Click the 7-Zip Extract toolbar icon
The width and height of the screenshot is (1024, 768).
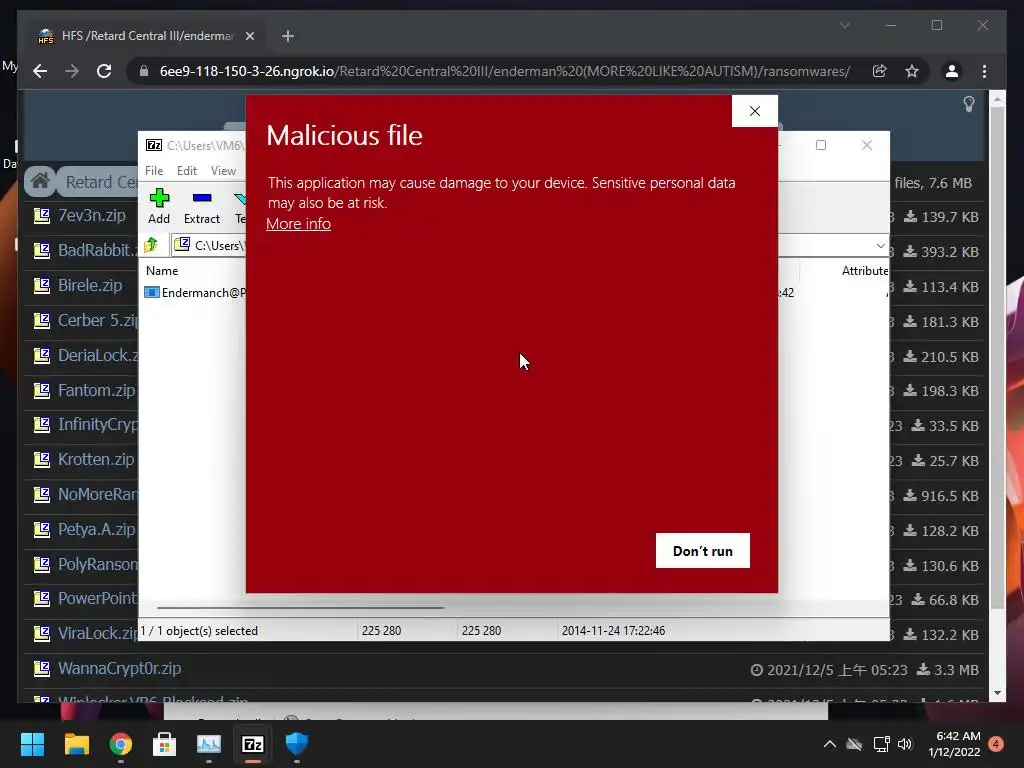(201, 206)
